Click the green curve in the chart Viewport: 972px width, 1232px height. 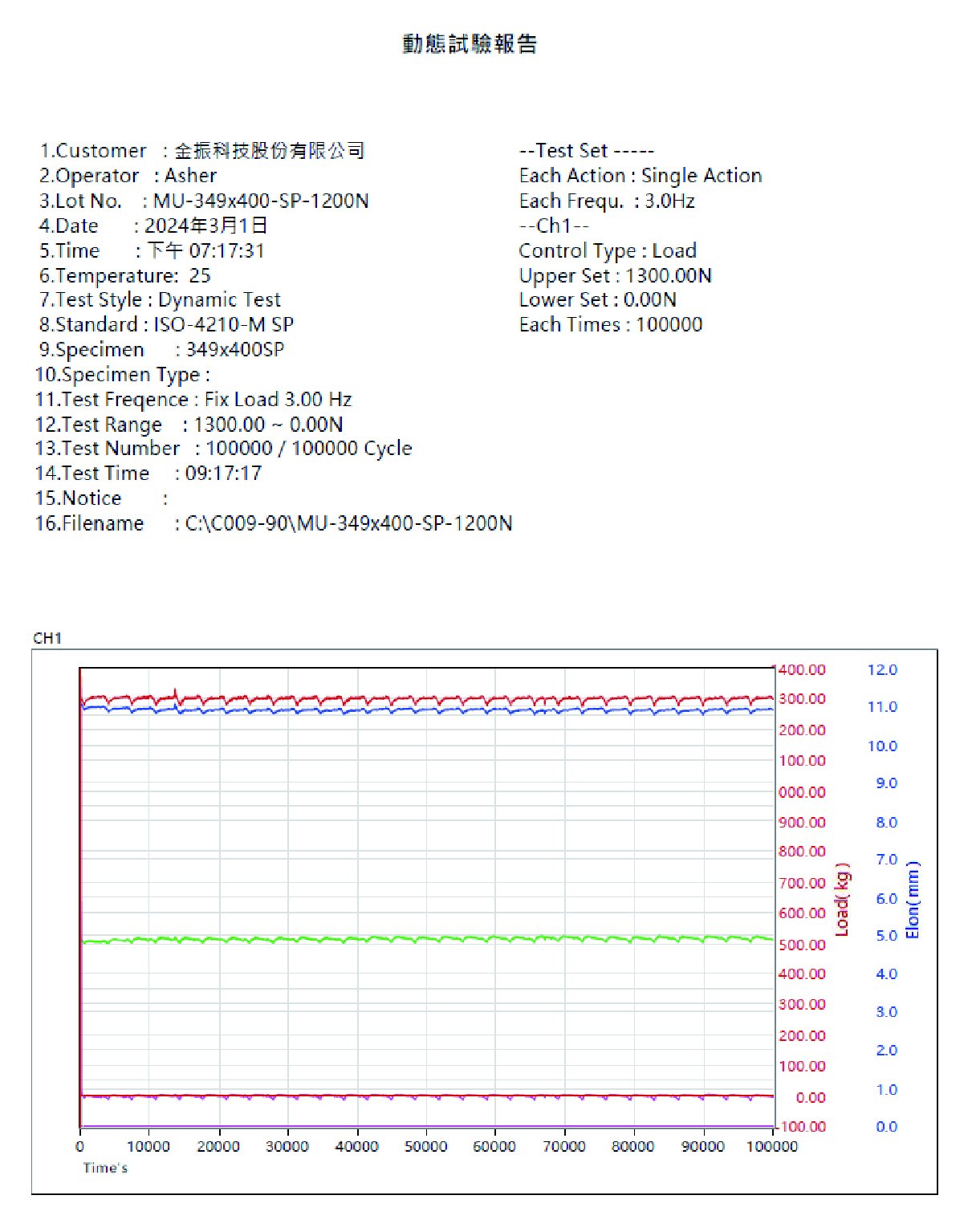(425, 938)
